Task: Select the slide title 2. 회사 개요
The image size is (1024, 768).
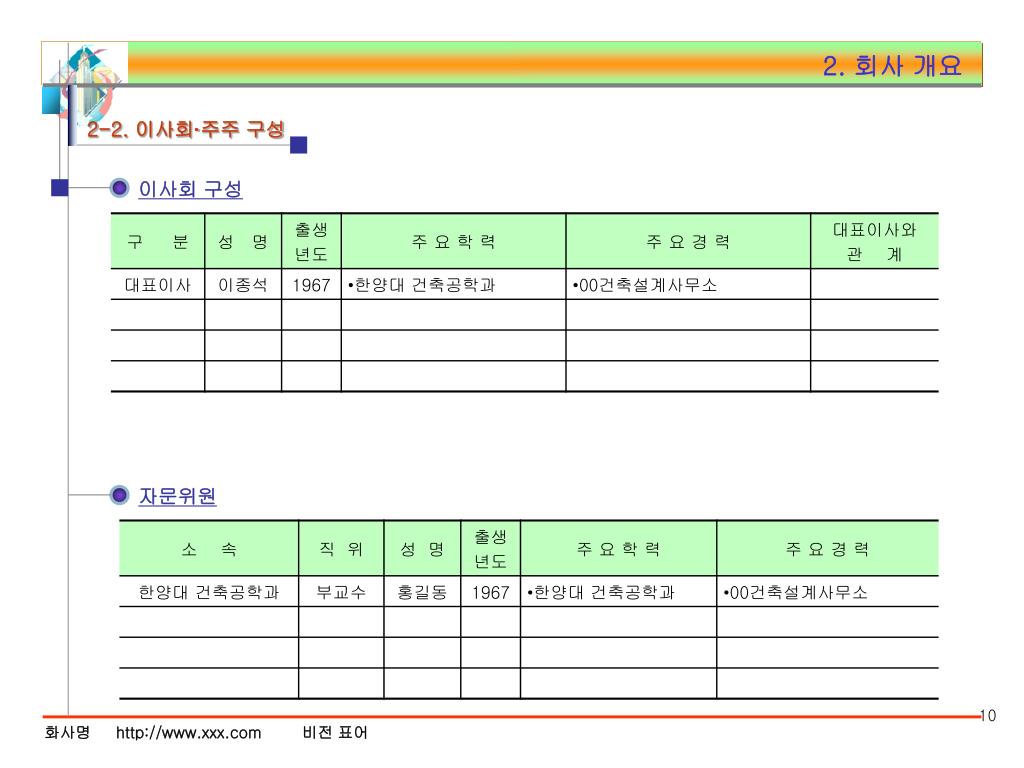Action: 892,65
